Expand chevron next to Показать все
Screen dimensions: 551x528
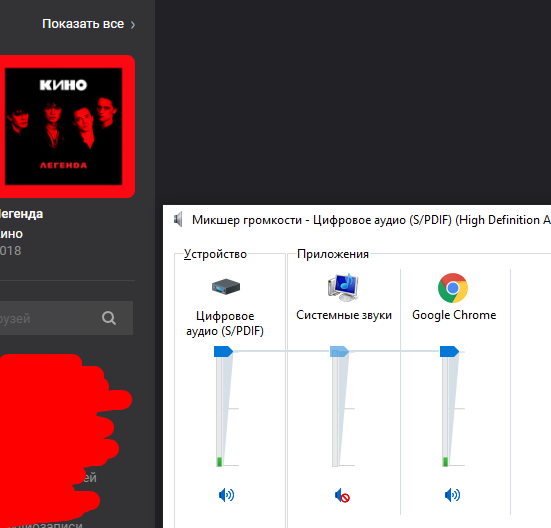(x=133, y=25)
